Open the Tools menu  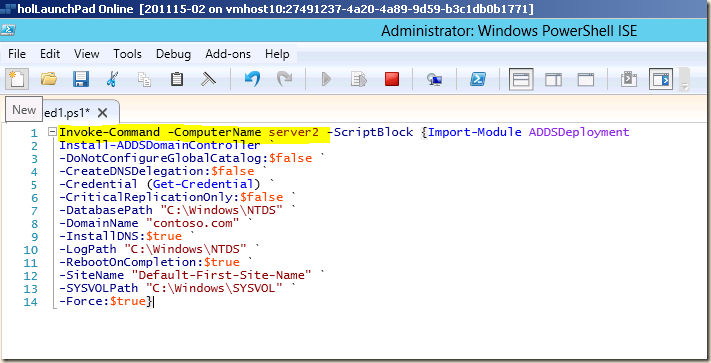point(127,54)
